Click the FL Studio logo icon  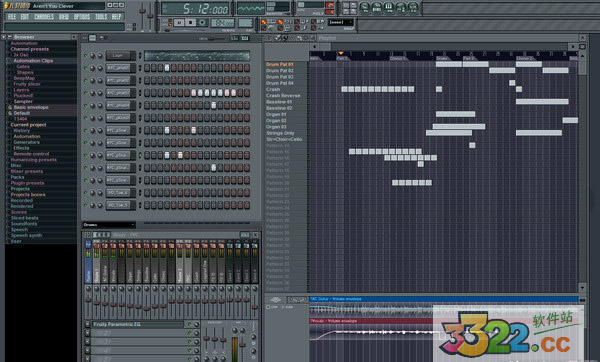tap(7, 6)
